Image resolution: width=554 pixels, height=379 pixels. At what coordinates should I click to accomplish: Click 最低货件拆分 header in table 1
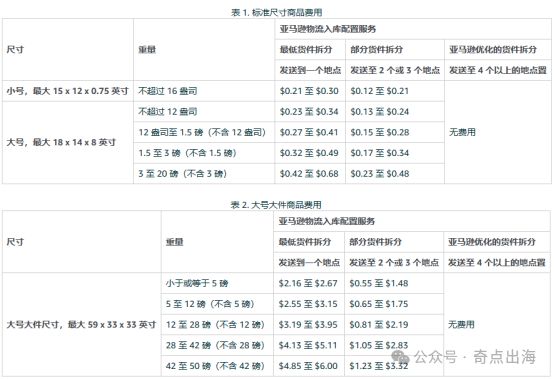[306, 49]
